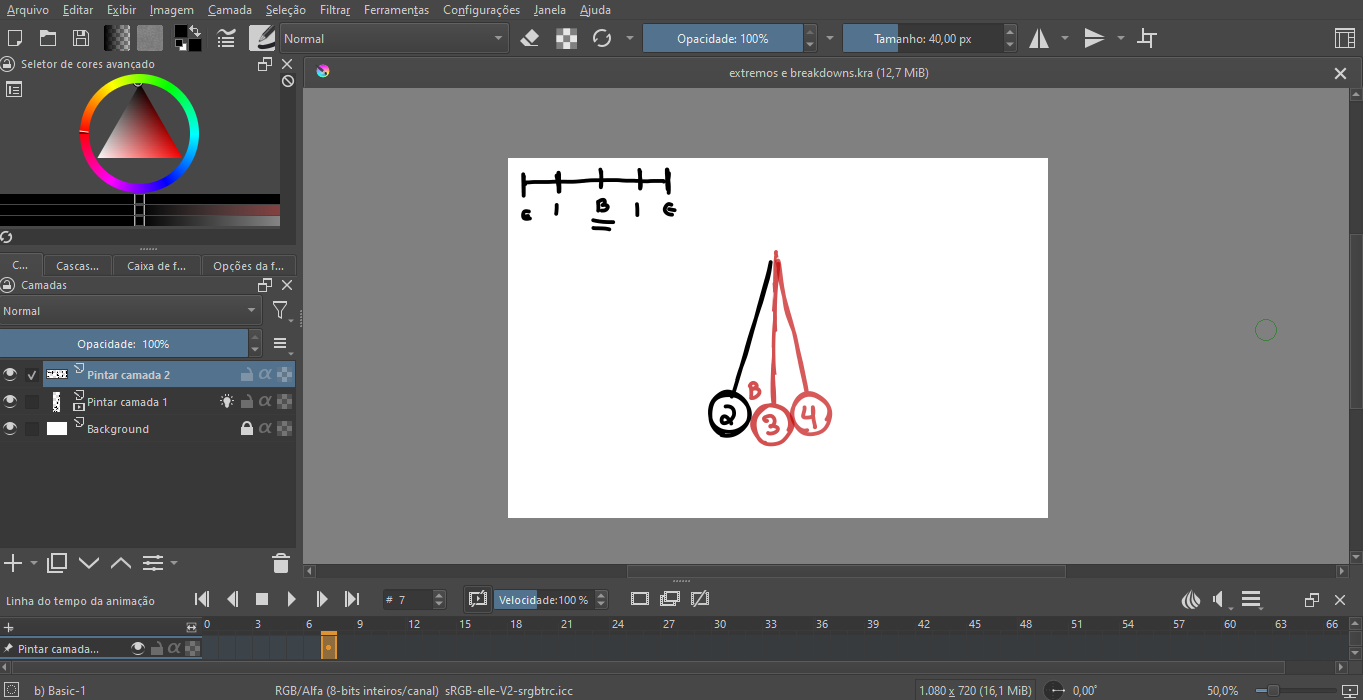
Task: Hide the Background layer
Action: tap(10, 429)
